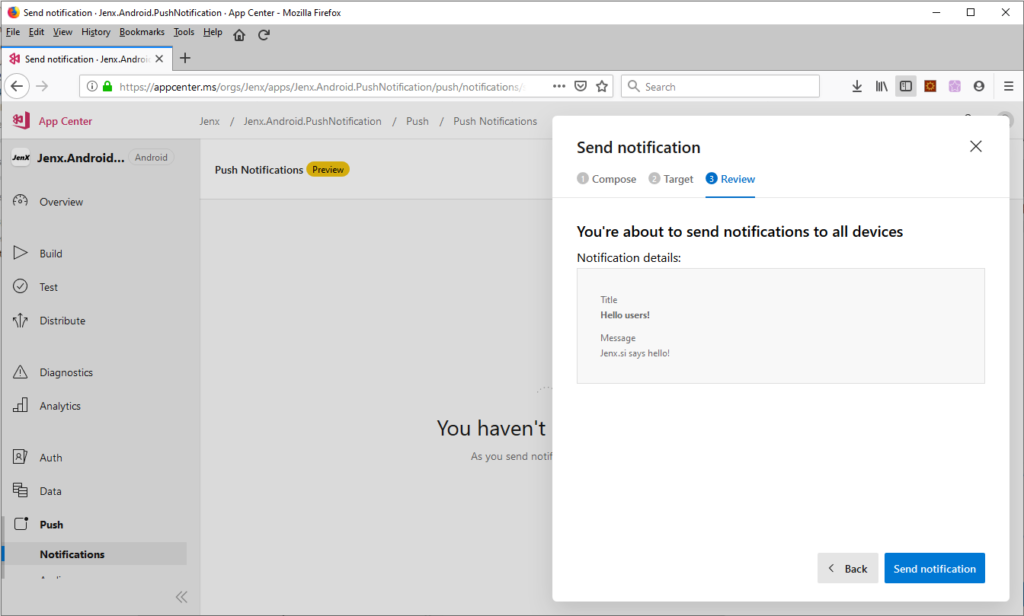The image size is (1024, 616).
Task: Click the browser Forward arrow
Action: coord(42,86)
